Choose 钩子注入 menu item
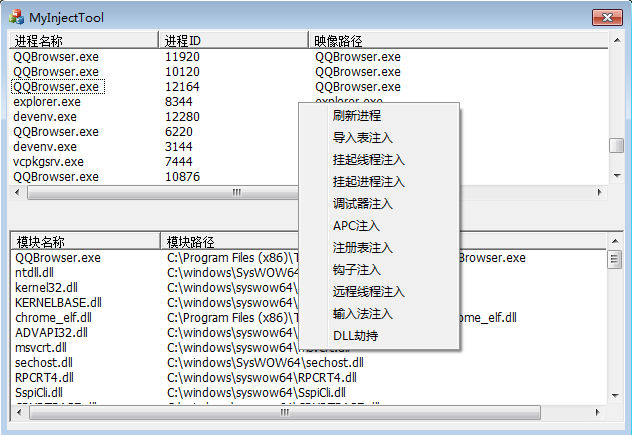The image size is (632, 435). coord(357,270)
